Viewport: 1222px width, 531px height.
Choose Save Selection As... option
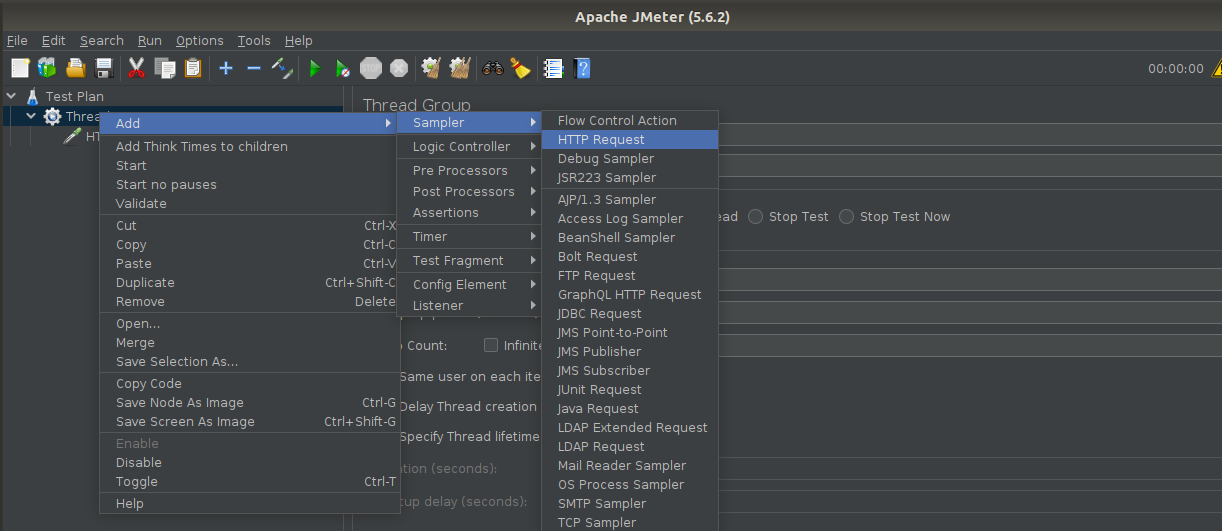coord(250,361)
